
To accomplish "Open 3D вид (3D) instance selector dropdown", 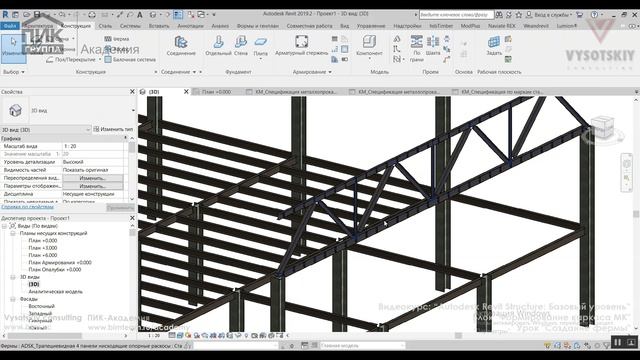I will [46, 129].
